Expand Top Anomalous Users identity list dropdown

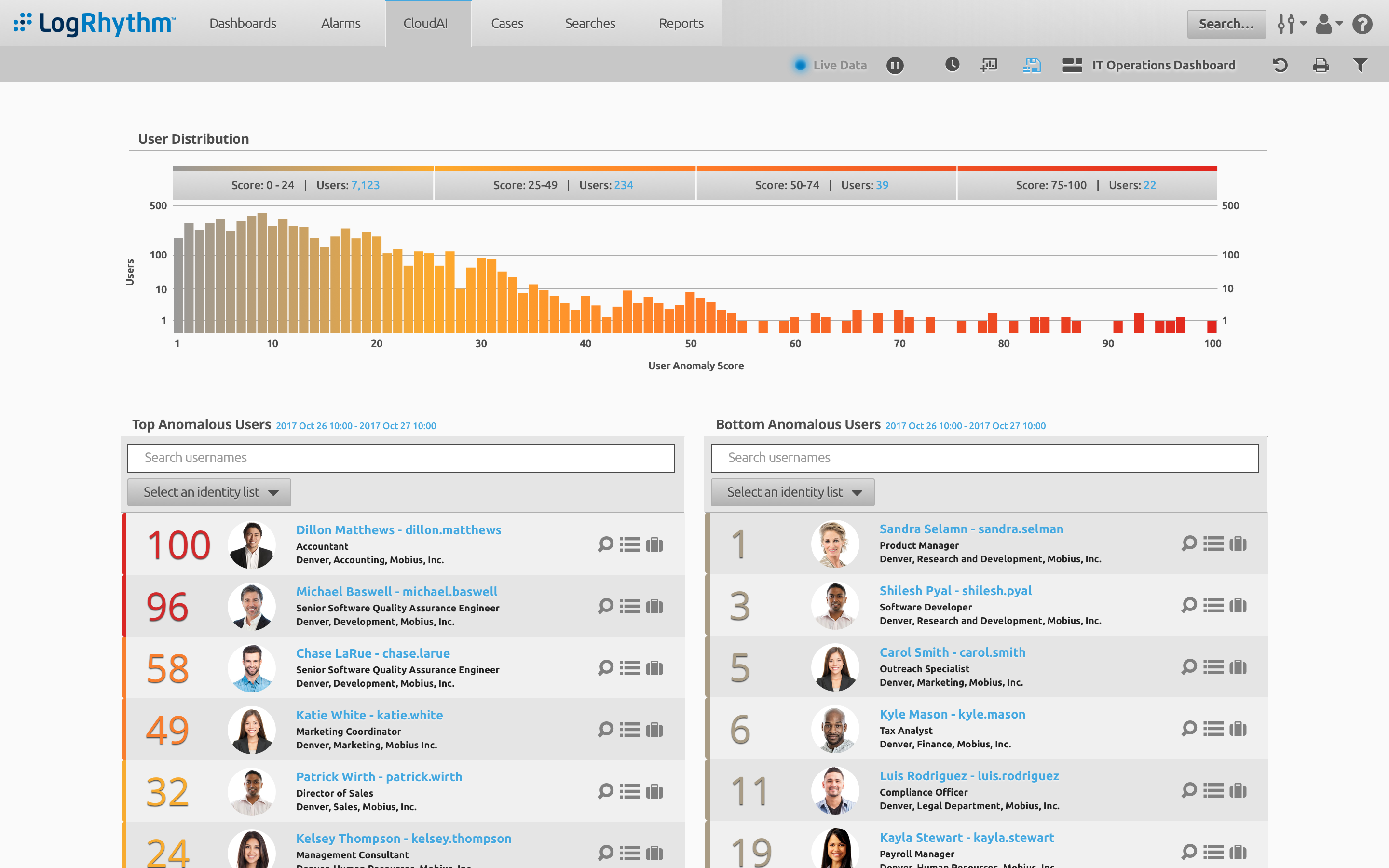[209, 492]
